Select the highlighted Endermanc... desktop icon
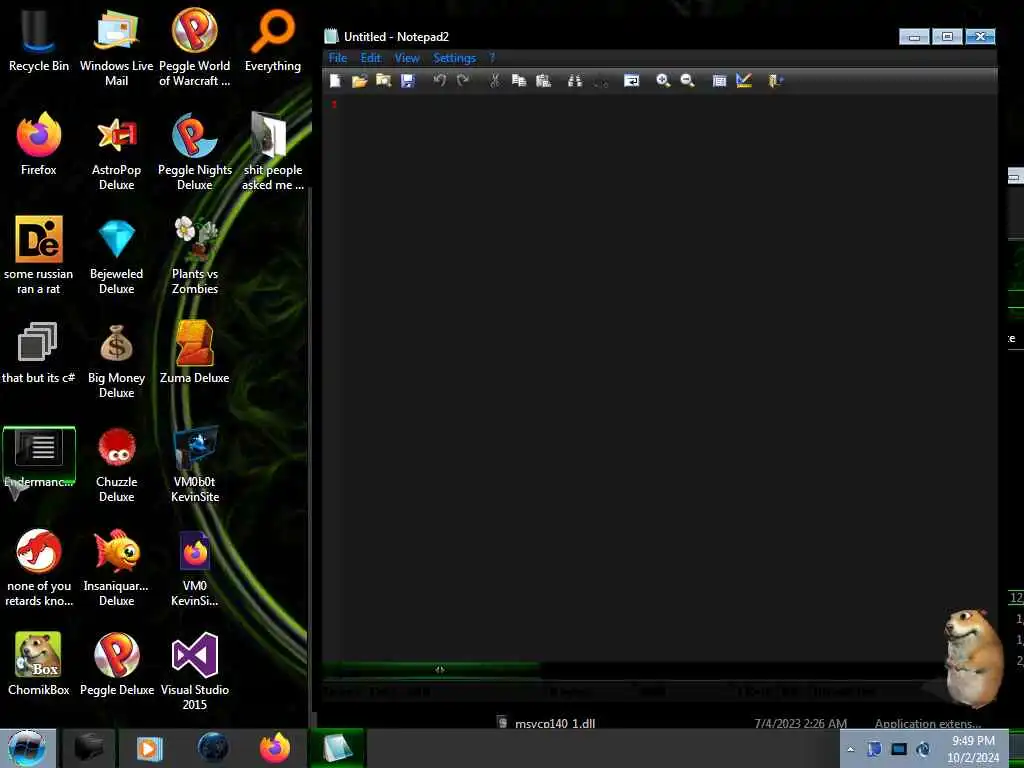This screenshot has width=1024, height=768. tap(39, 457)
